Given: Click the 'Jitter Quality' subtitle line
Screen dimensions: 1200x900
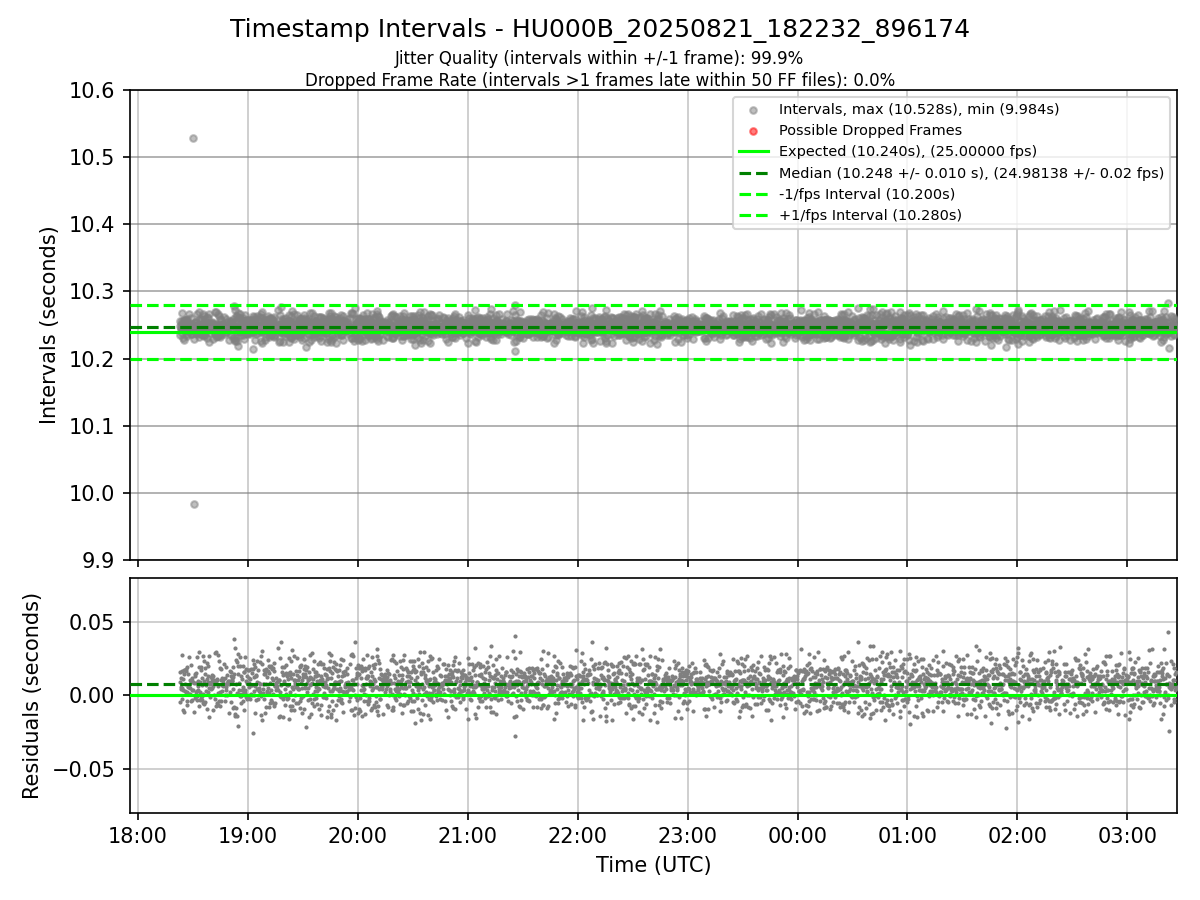Looking at the screenshot, I should click(x=599, y=58).
